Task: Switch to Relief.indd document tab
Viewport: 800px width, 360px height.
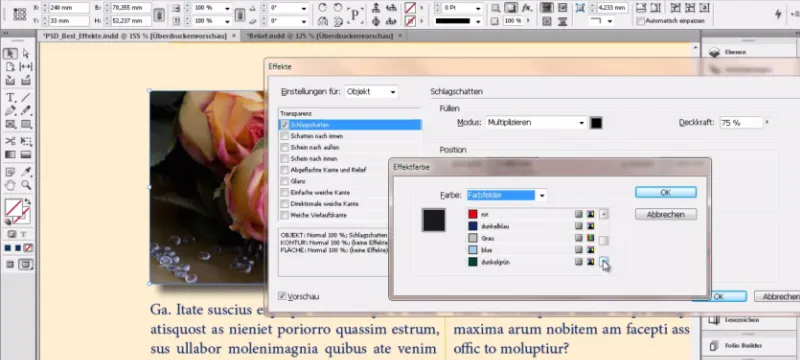Action: click(320, 36)
